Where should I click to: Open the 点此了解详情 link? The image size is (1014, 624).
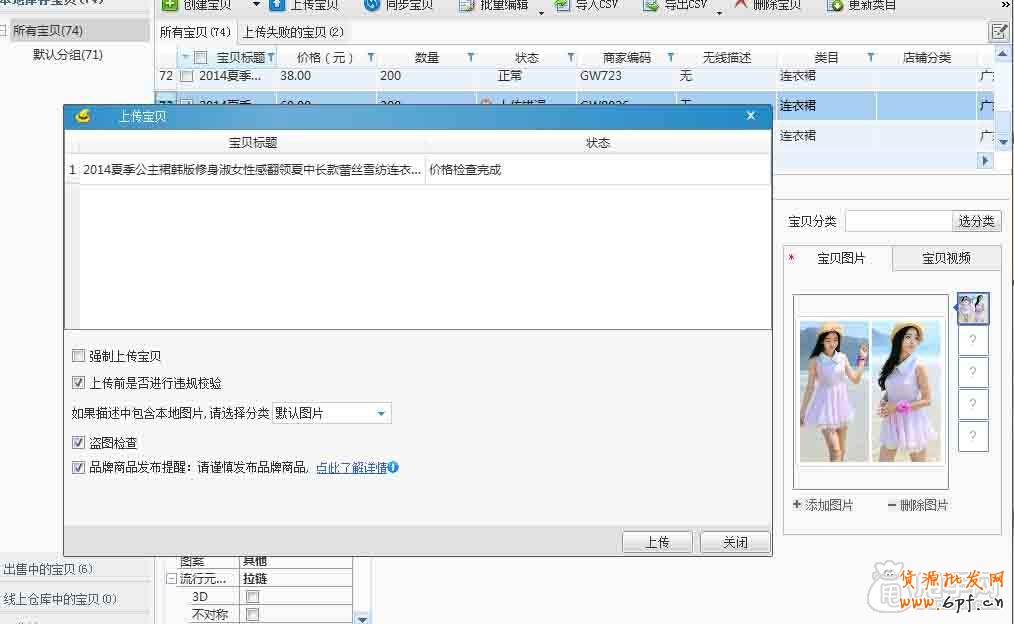(x=351, y=467)
